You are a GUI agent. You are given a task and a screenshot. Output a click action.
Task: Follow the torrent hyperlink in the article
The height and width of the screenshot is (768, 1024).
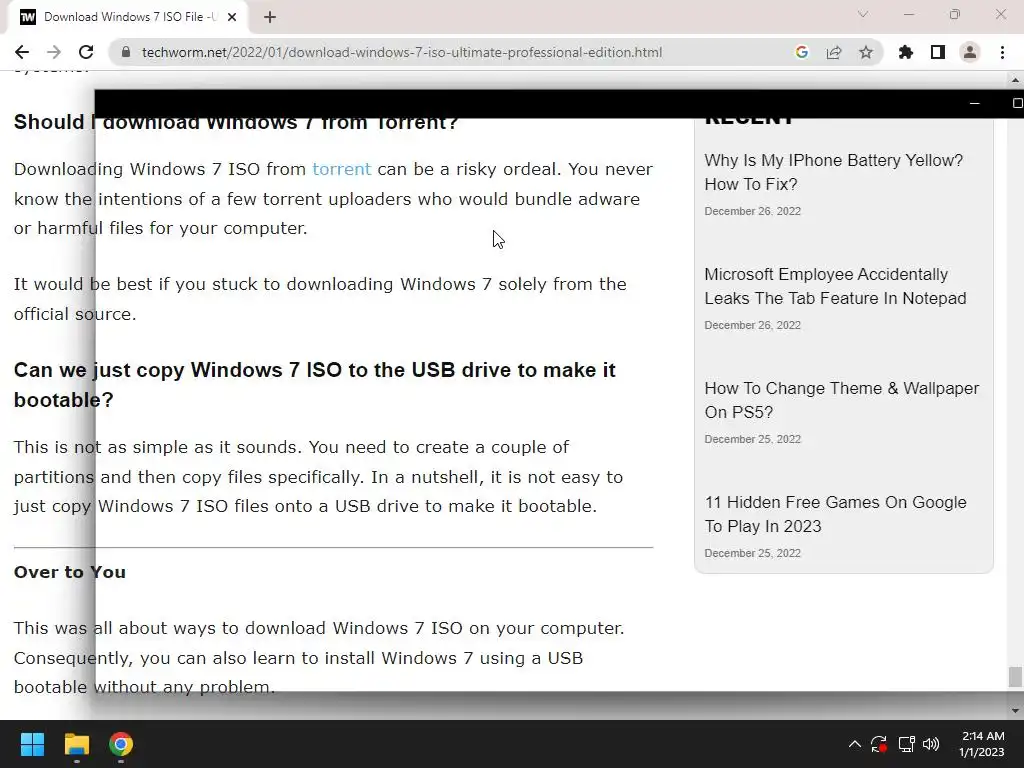tap(342, 169)
